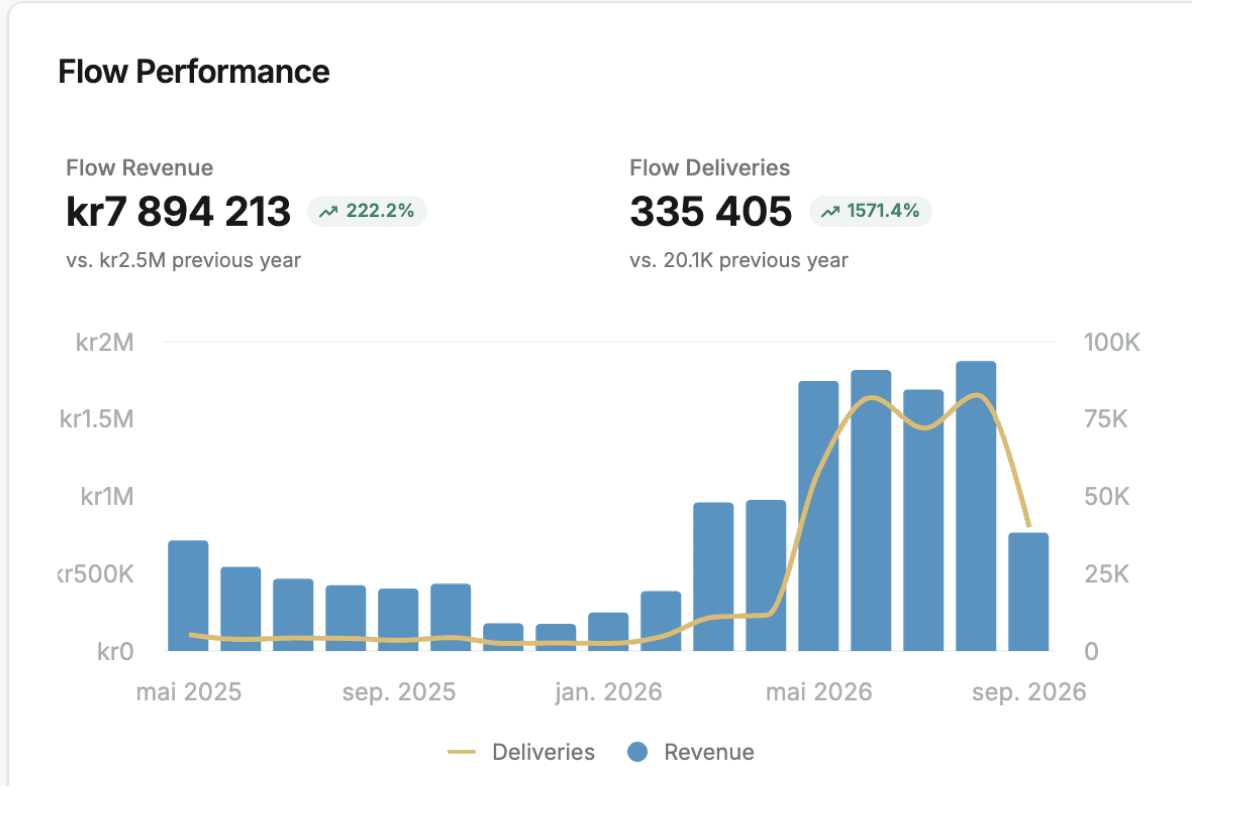Click the 25K right axis label
The height and width of the screenshot is (820, 1234).
click(1106, 574)
